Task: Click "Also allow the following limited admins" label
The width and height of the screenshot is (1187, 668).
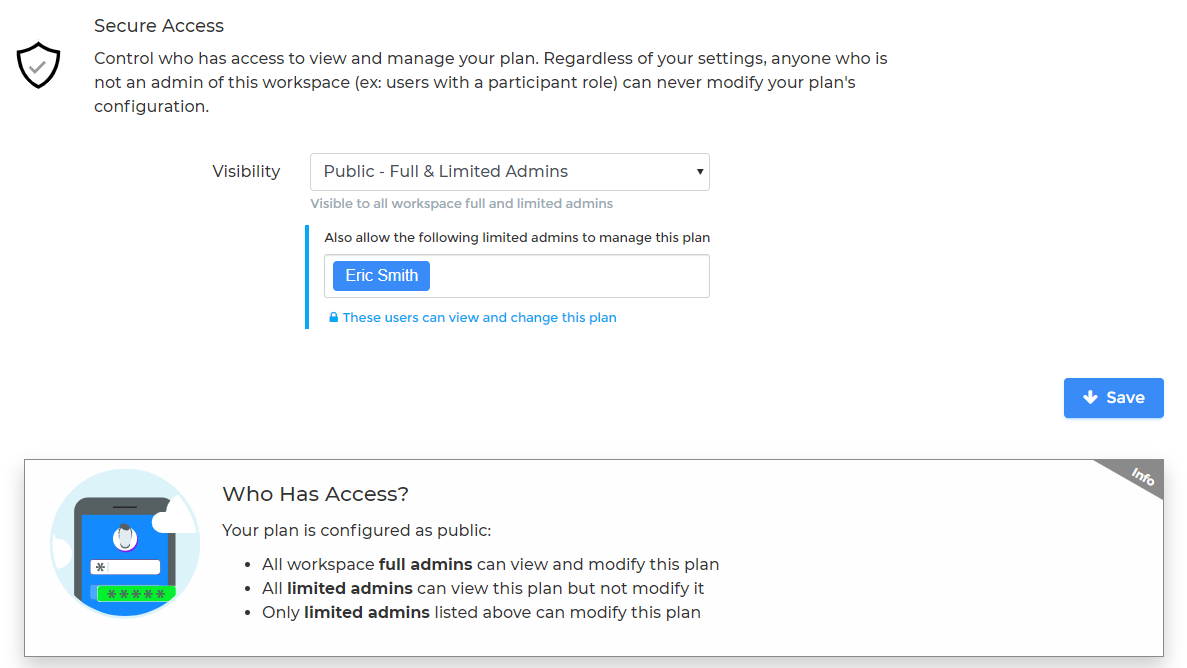Action: 517,238
